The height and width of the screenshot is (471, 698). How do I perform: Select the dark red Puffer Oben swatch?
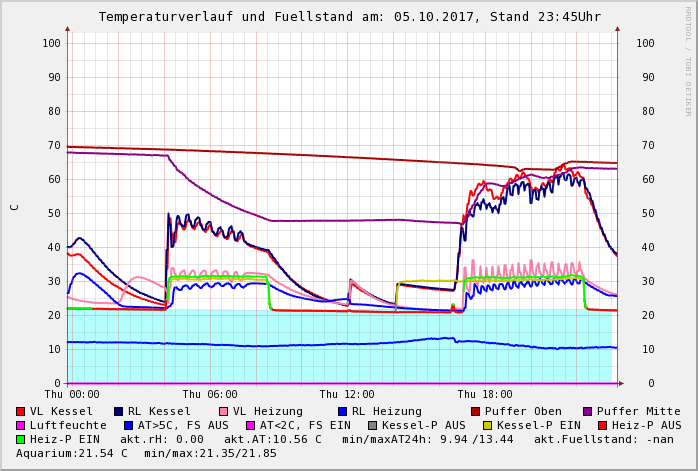pyautogui.click(x=475, y=411)
